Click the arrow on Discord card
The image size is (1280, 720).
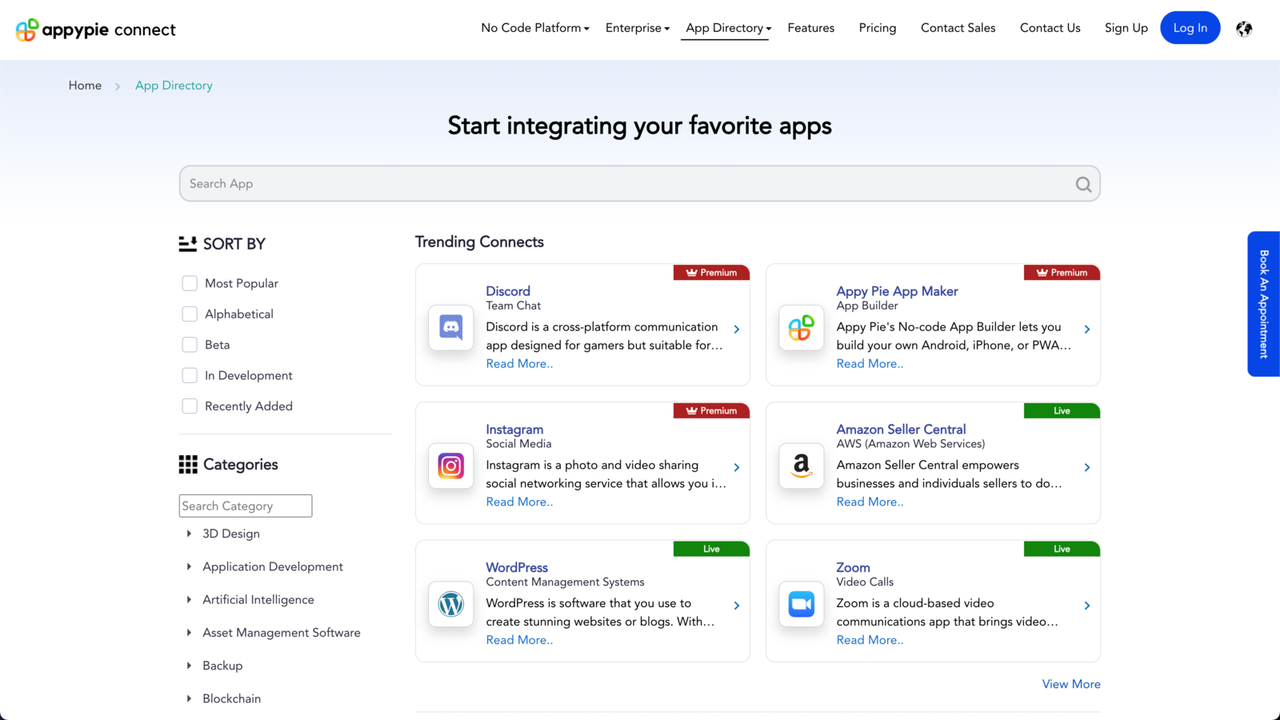[737, 329]
